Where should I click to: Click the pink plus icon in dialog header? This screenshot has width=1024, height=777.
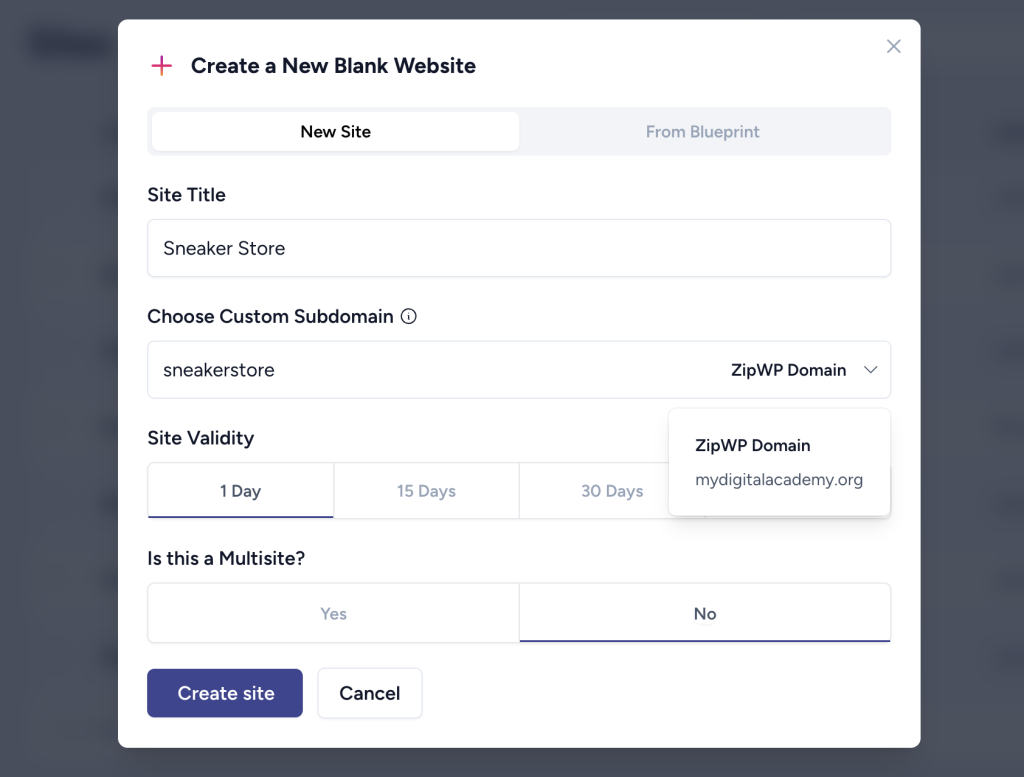pos(161,66)
